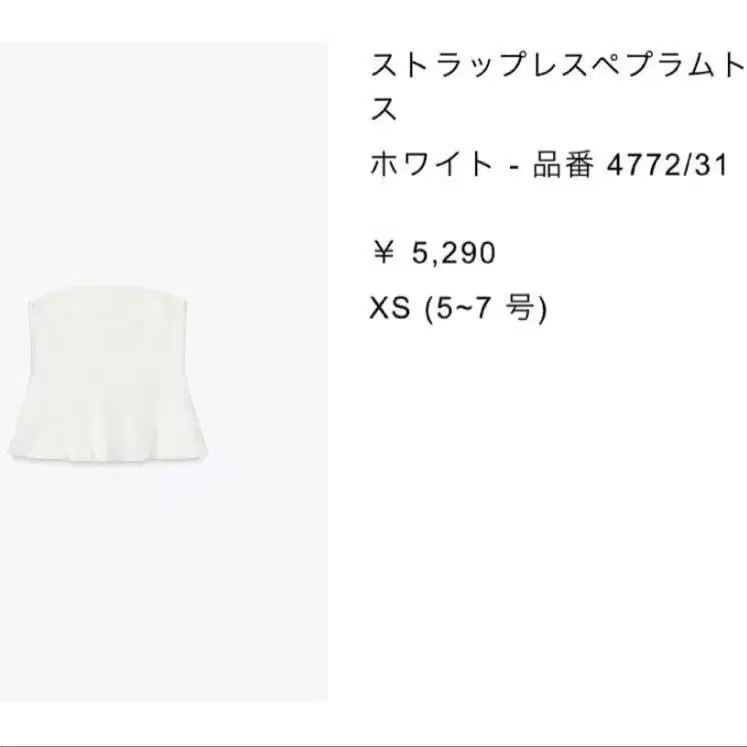Viewport: 747px width, 747px height.
Task: Click the gray background above the garment
Action: 163,162
